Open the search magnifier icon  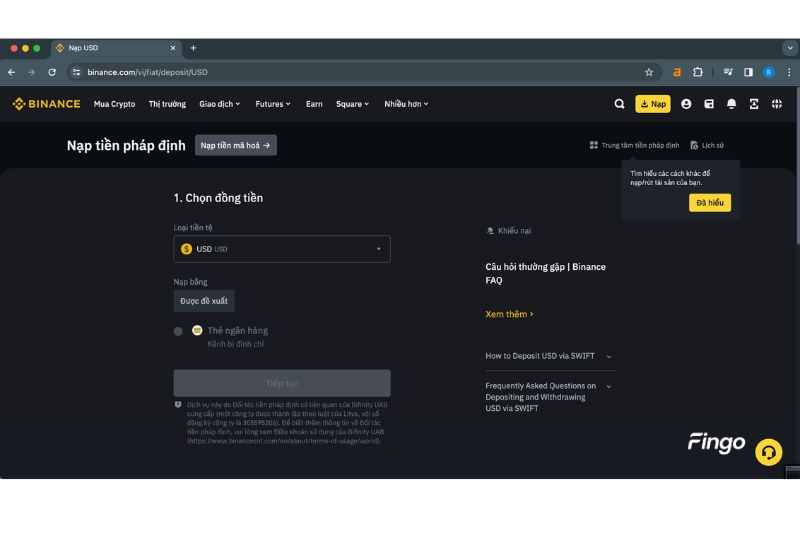619,104
